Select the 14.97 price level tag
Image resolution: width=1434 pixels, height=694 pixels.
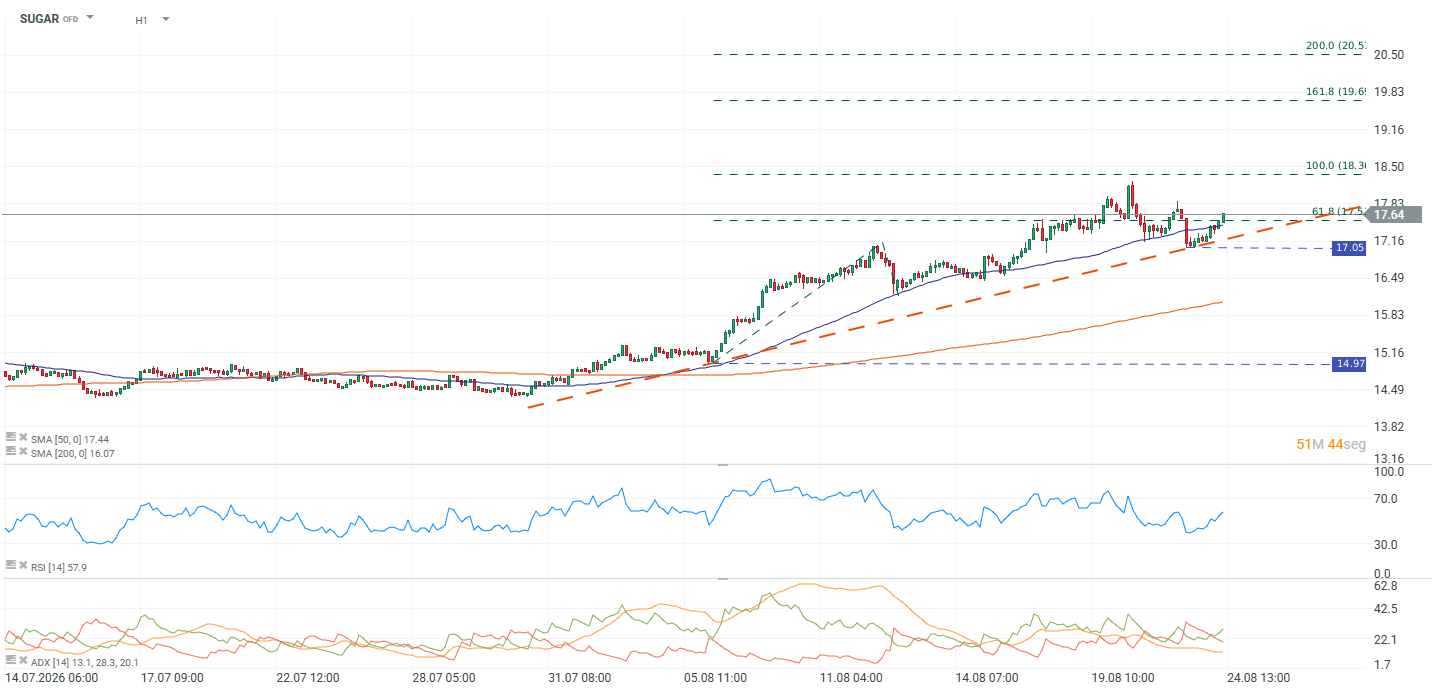click(1349, 364)
